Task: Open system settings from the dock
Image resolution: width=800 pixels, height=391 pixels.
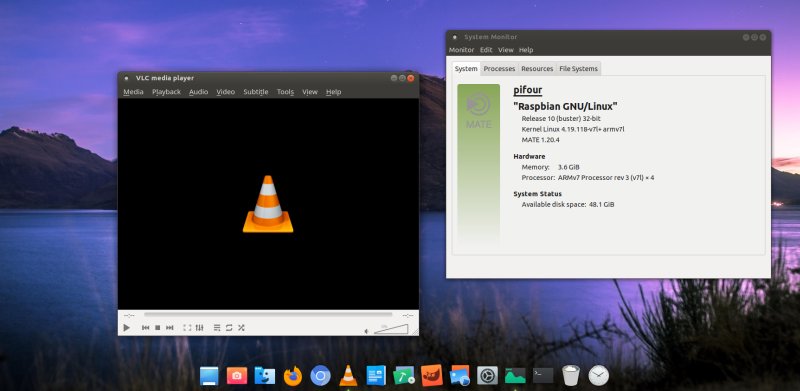Action: tap(487, 376)
